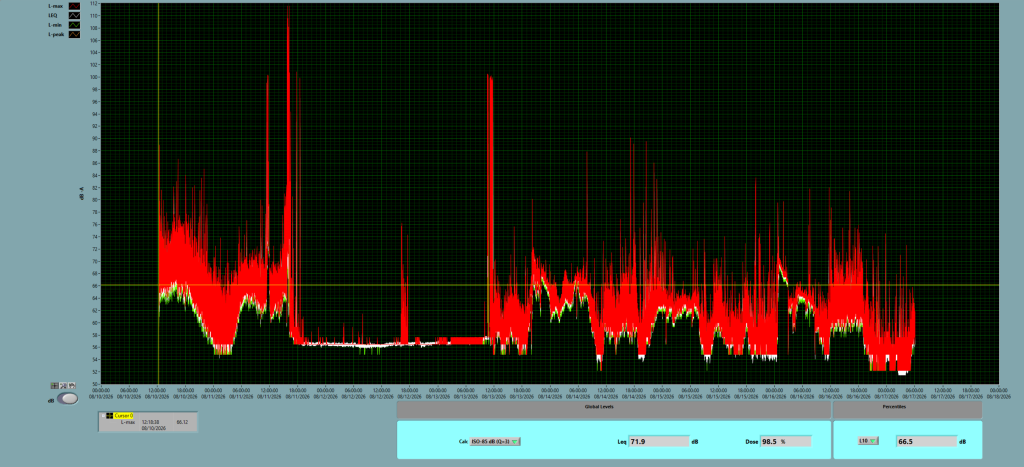Select the graph pan hand tool

72,385
